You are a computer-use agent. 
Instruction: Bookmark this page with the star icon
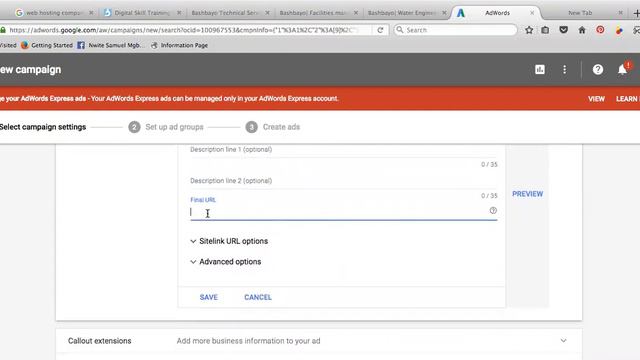click(x=529, y=30)
